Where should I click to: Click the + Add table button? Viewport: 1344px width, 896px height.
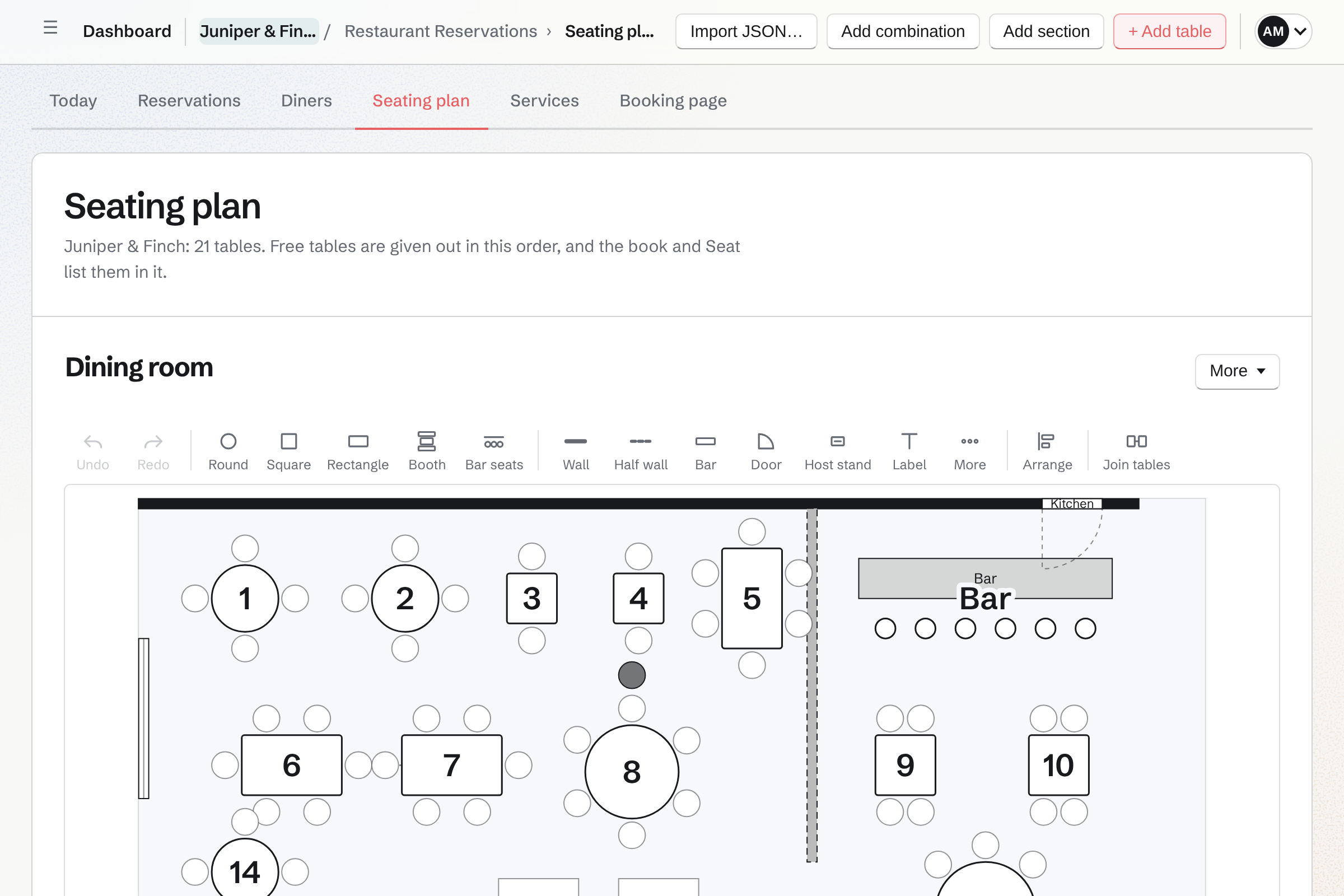tap(1170, 31)
